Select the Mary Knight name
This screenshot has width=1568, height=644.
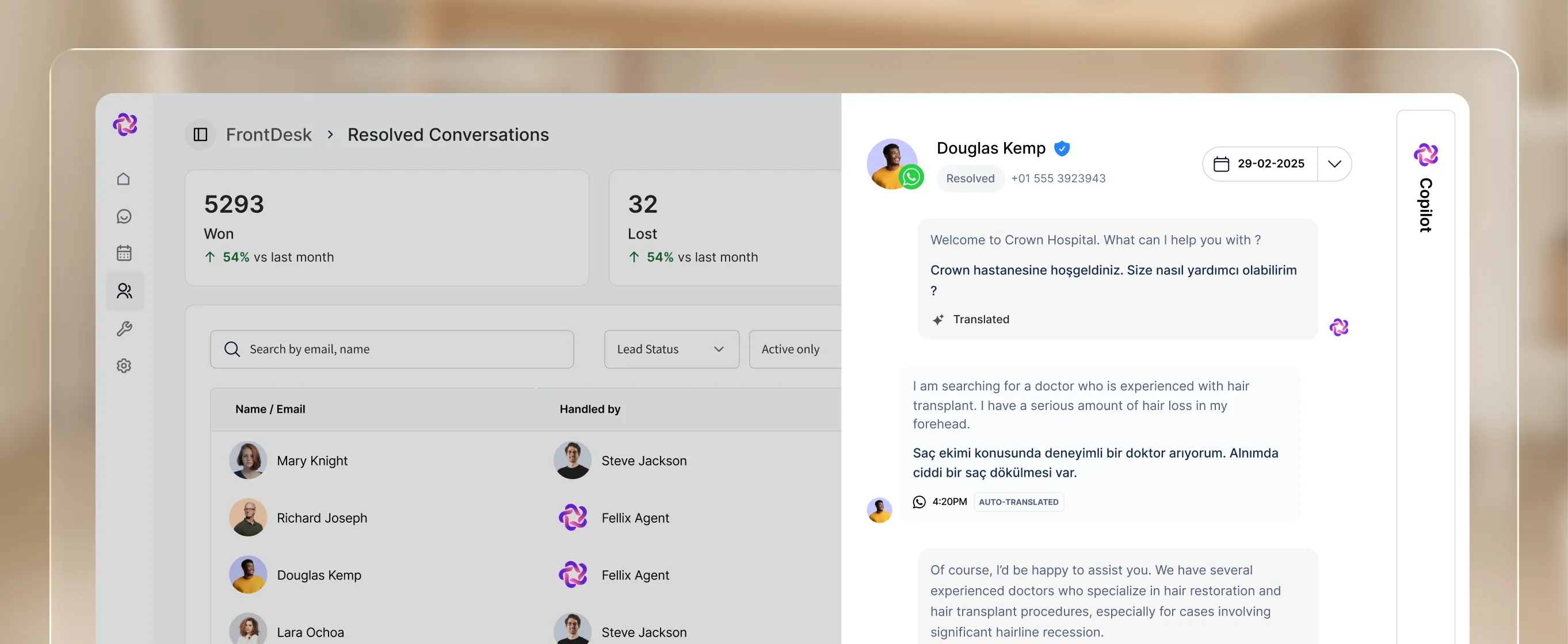click(312, 461)
